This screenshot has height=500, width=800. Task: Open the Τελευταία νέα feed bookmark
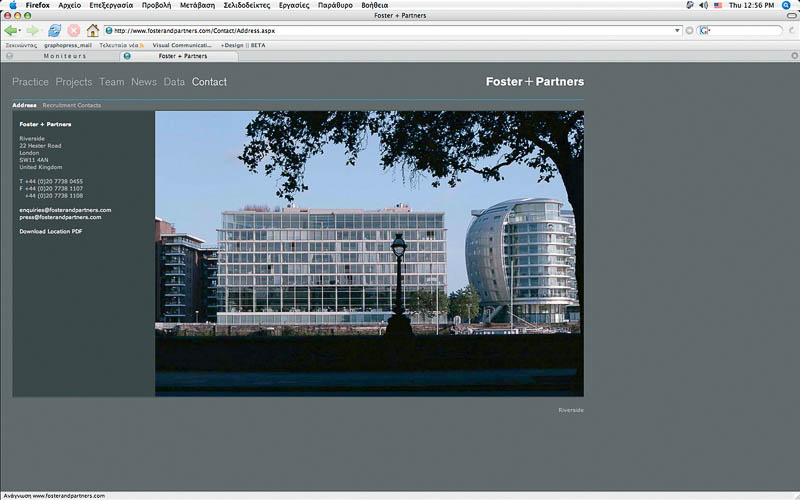(121, 45)
